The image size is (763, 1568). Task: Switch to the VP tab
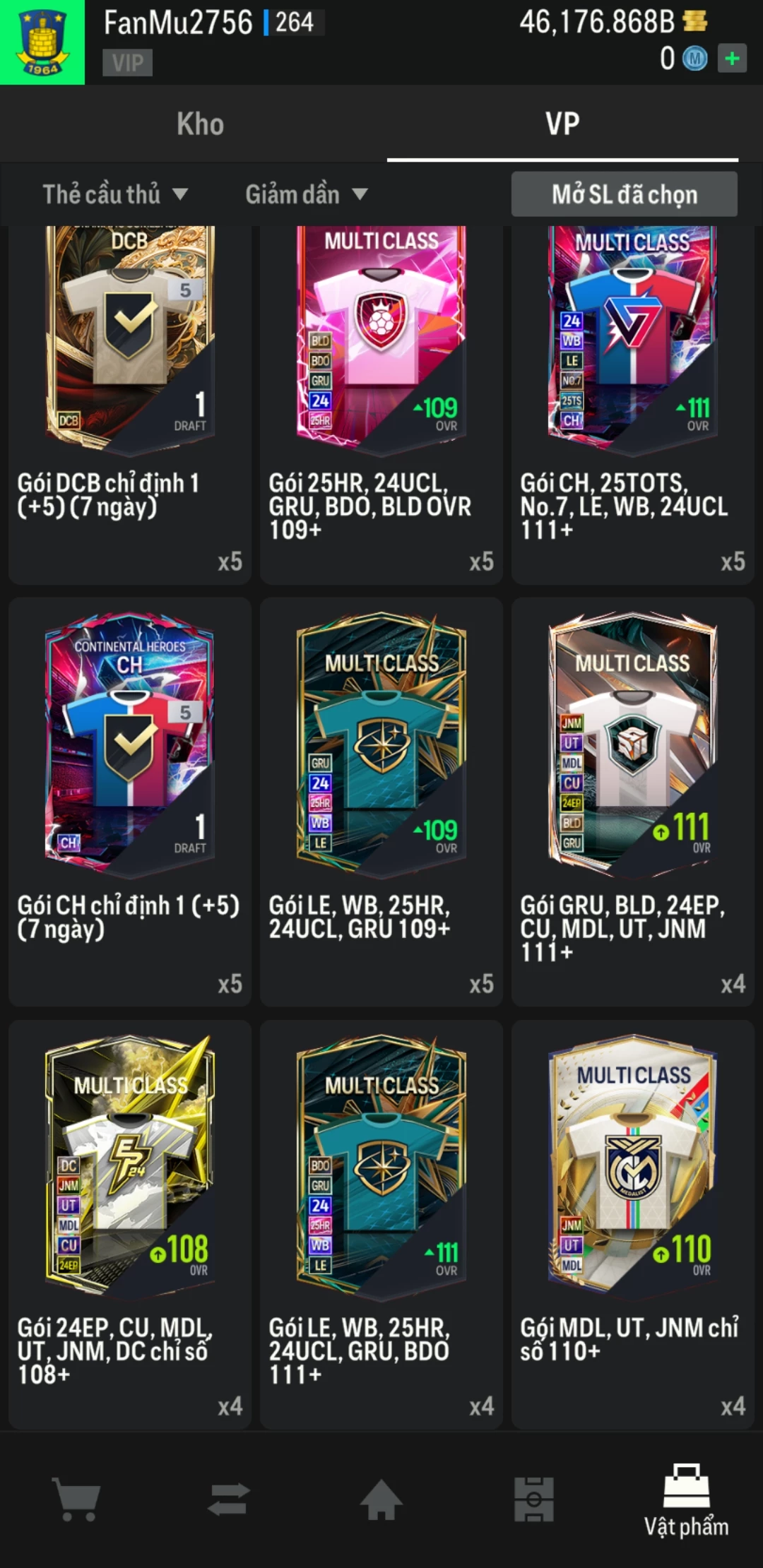coord(562,124)
